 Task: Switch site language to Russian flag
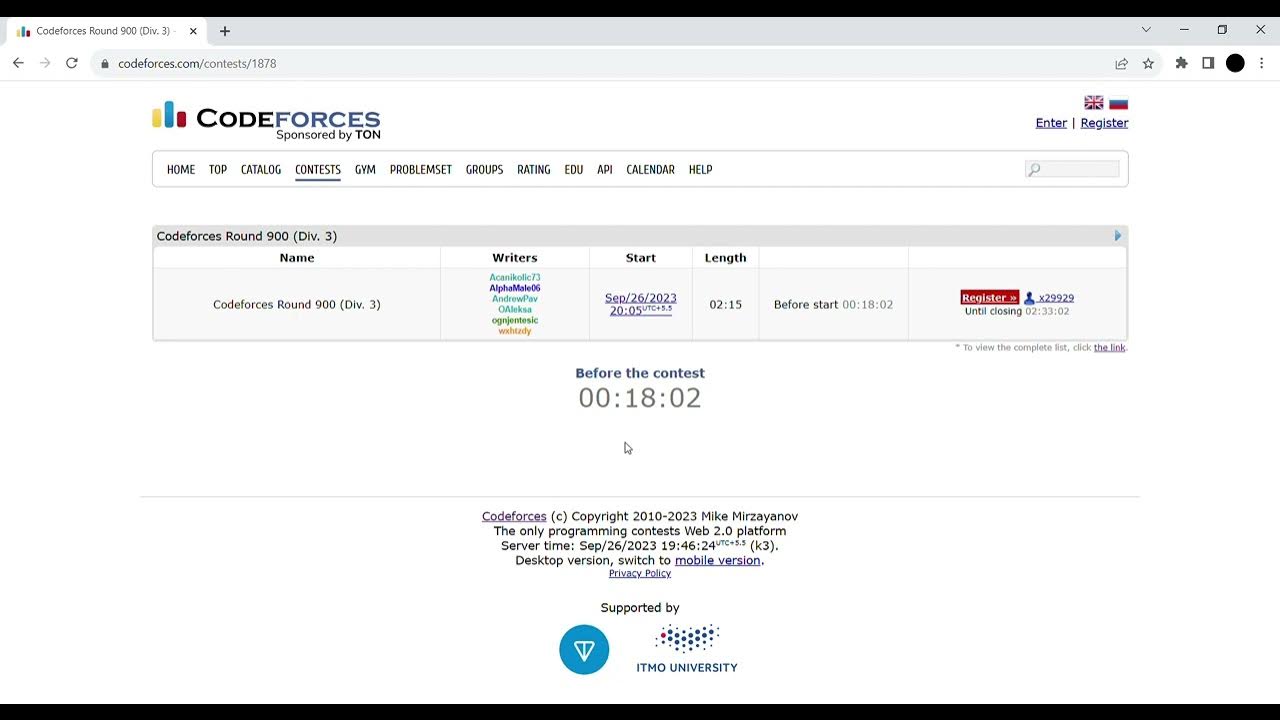coord(1119,103)
